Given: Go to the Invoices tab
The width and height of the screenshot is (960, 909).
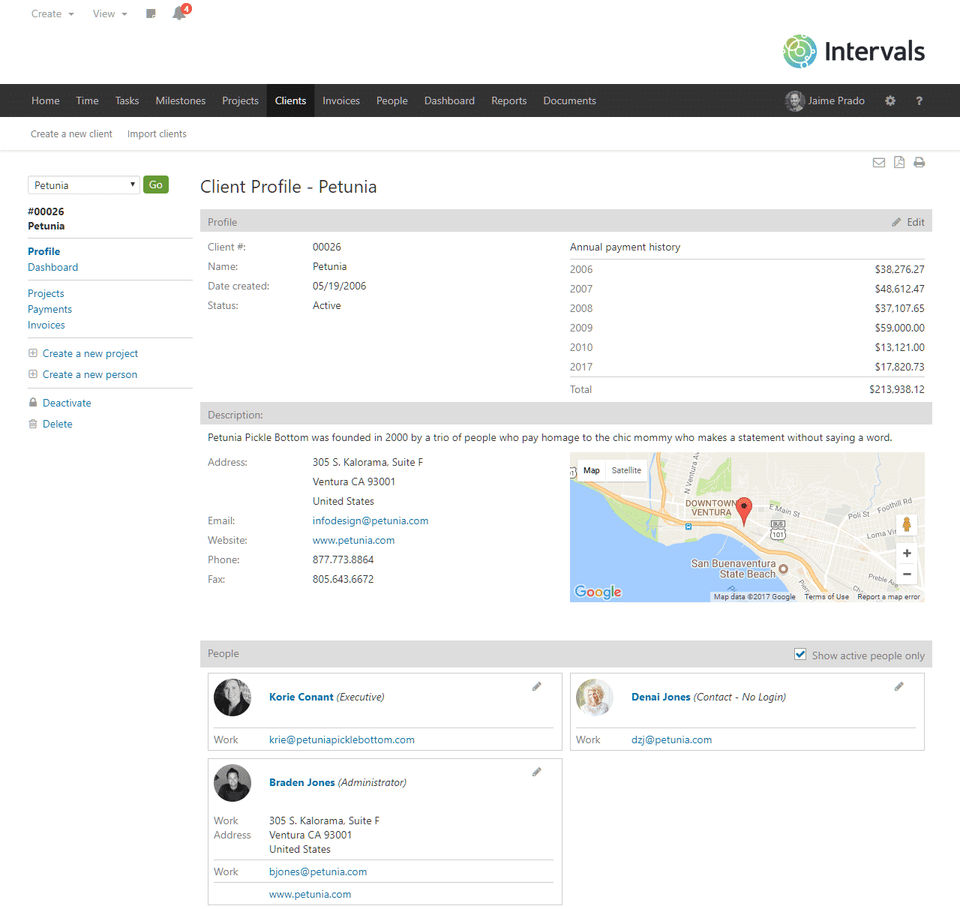Looking at the screenshot, I should pos(341,101).
